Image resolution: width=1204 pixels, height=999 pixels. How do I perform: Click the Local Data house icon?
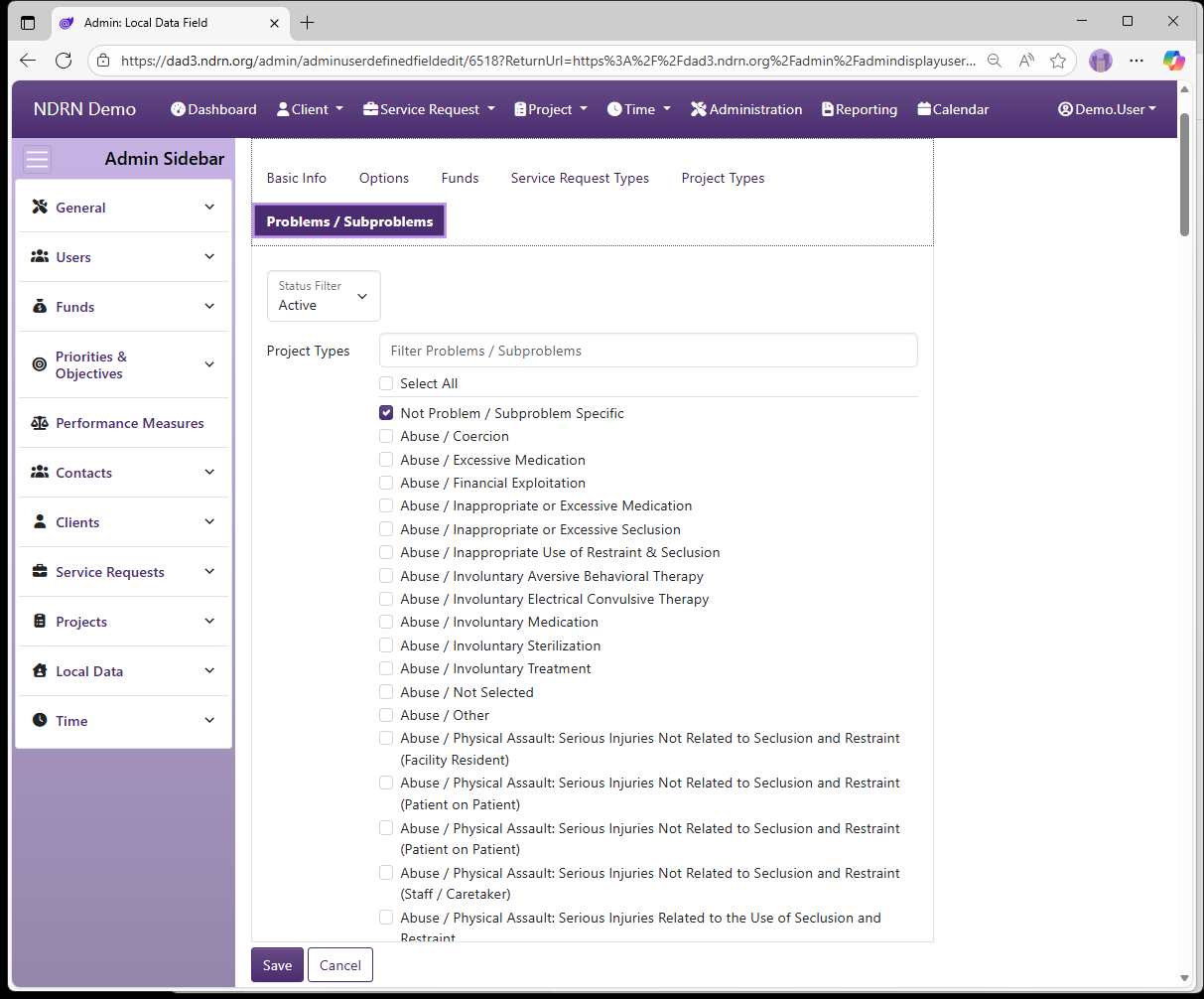pos(40,670)
